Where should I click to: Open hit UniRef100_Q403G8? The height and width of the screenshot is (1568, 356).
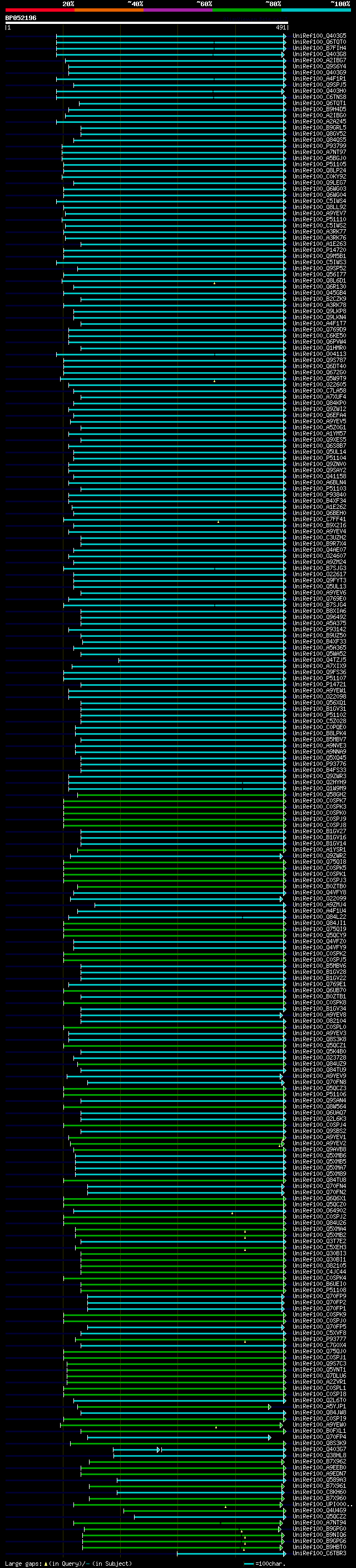tap(319, 54)
